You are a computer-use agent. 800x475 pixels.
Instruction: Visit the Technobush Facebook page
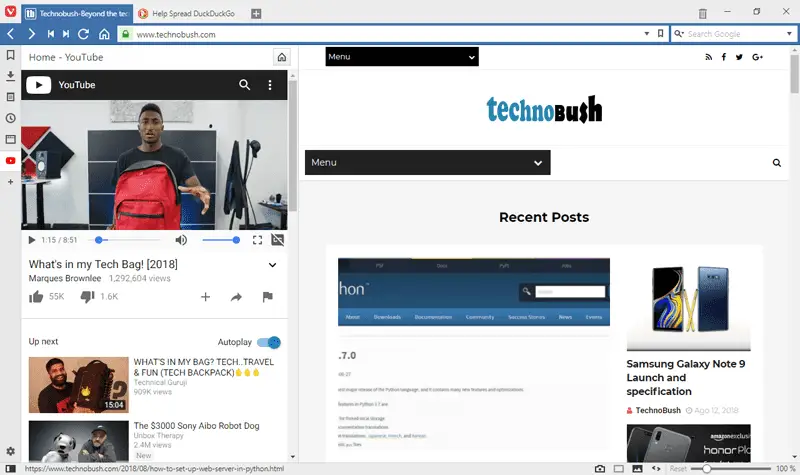click(x=723, y=57)
